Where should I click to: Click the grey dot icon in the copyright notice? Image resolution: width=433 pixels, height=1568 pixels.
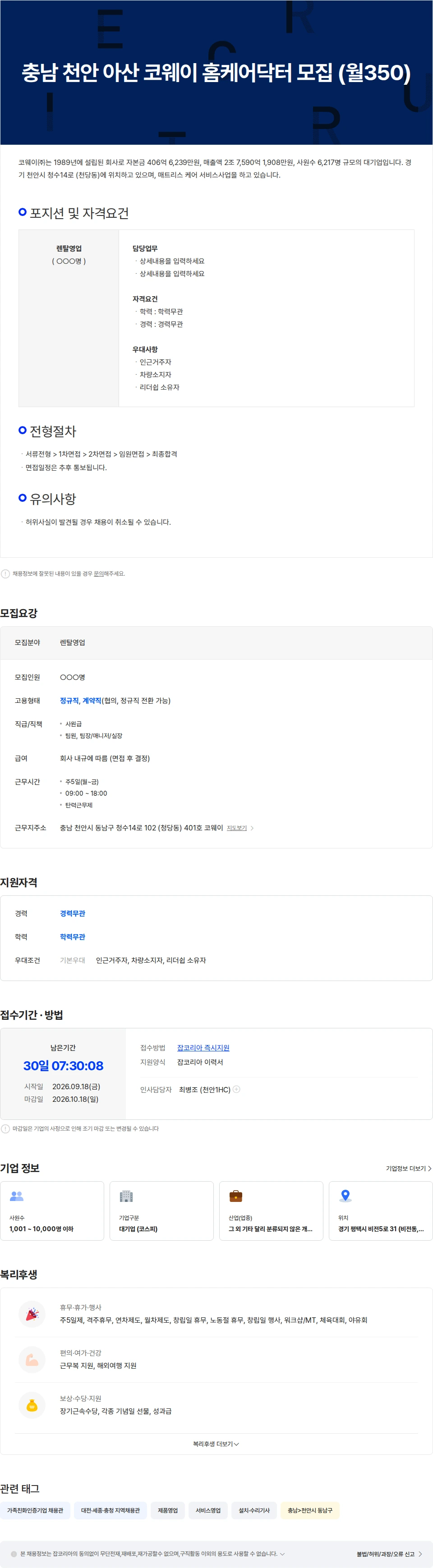click(x=14, y=1554)
